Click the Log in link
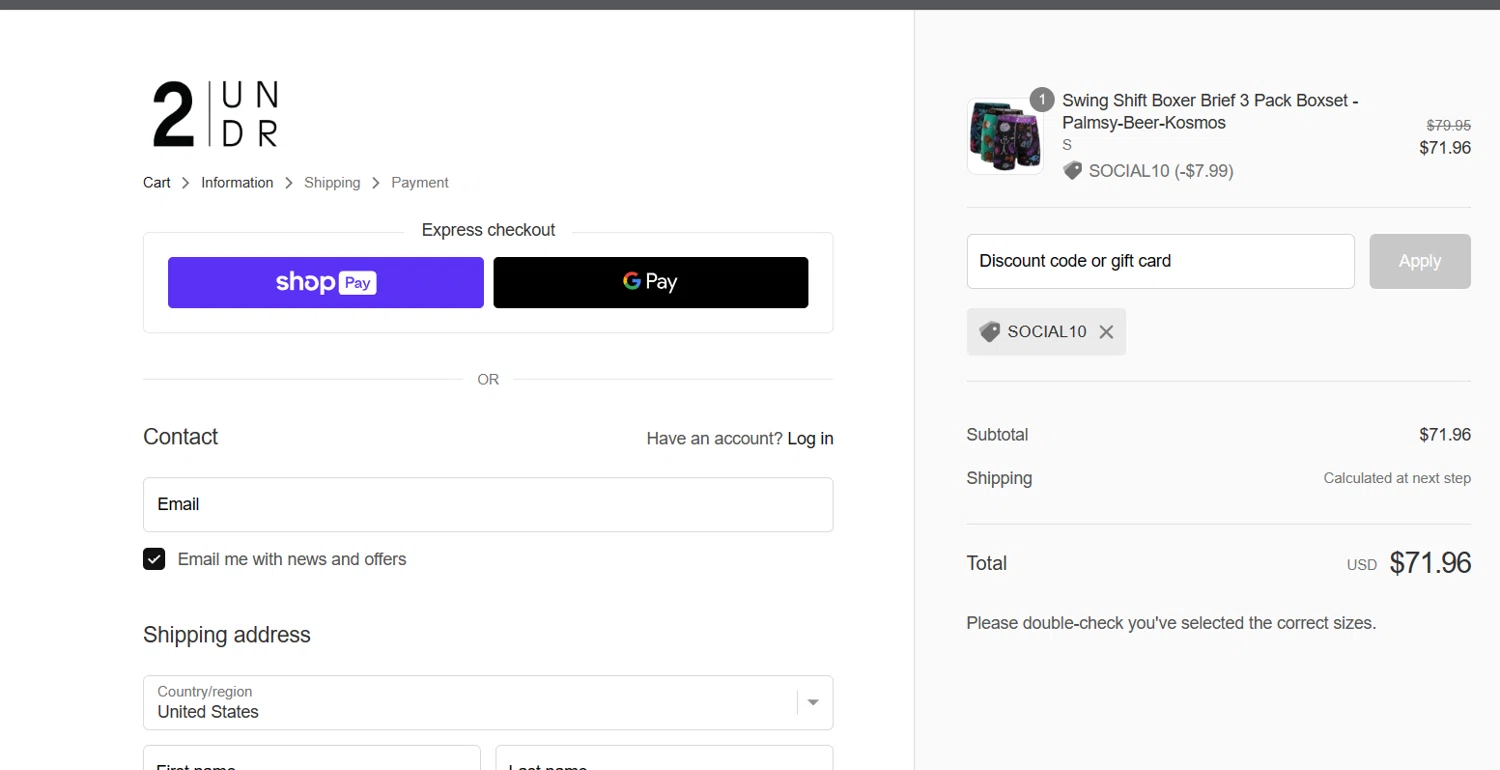This screenshot has height=770, width=1500. [x=810, y=438]
